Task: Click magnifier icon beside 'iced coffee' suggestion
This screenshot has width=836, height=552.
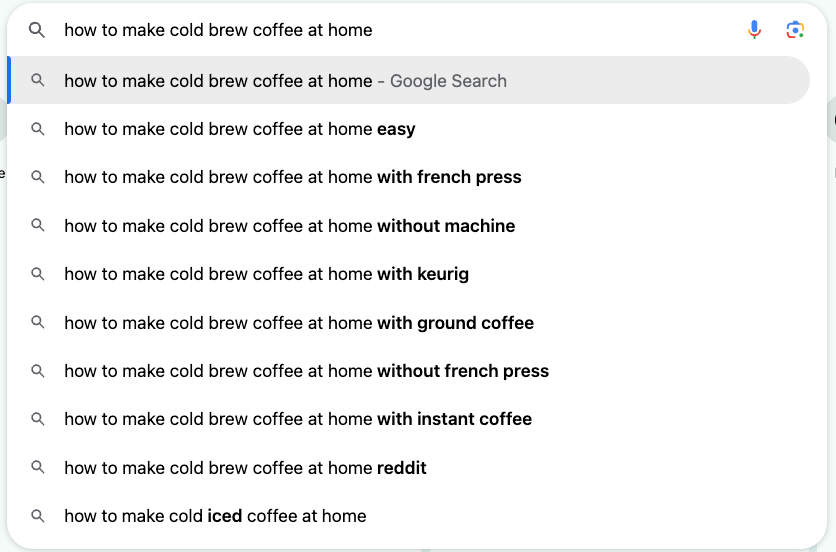Action: tap(37, 516)
